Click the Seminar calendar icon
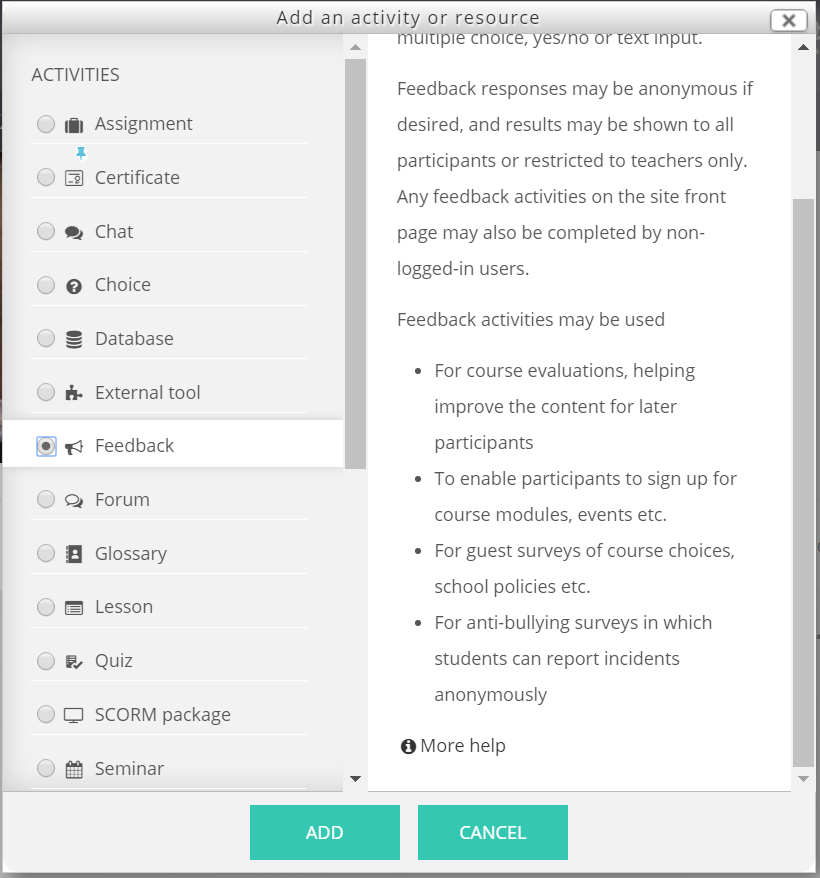The image size is (820, 878). (74, 769)
